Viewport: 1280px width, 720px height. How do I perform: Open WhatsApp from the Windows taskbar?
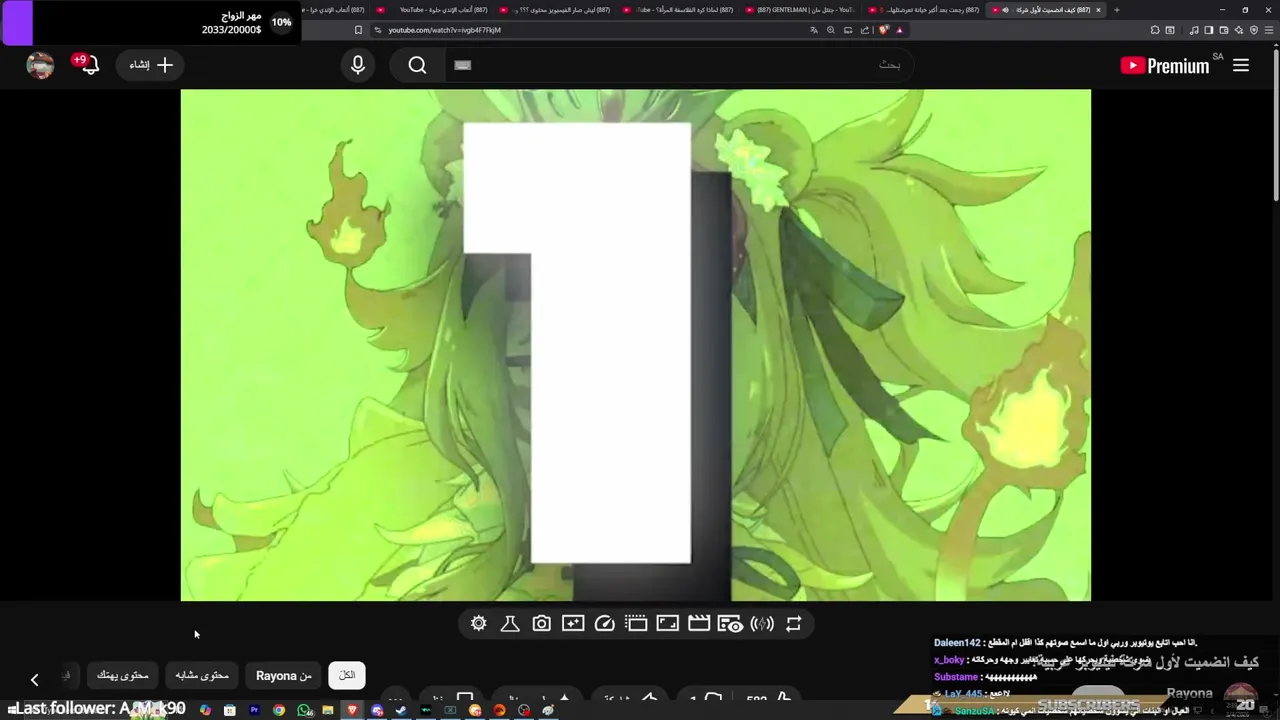point(304,710)
